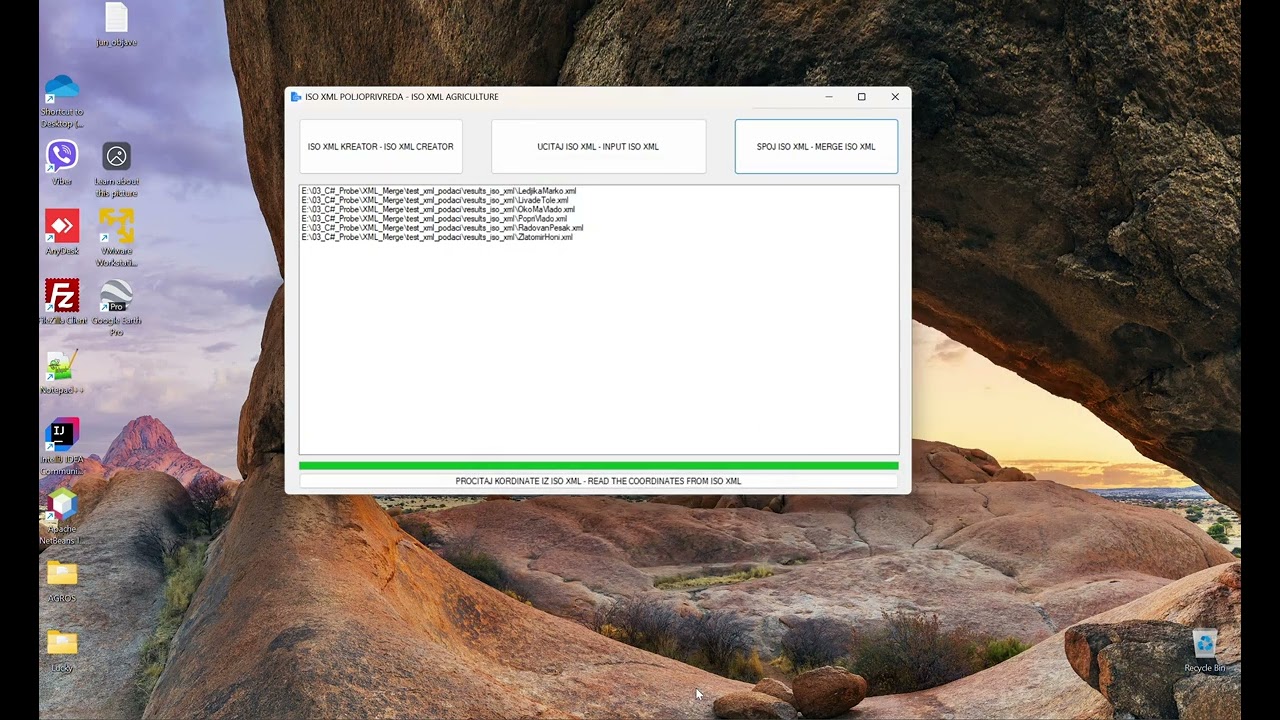The width and height of the screenshot is (1280, 720).
Task: Minimize the ISO XML AGRICULTURE window
Action: pyautogui.click(x=828, y=97)
